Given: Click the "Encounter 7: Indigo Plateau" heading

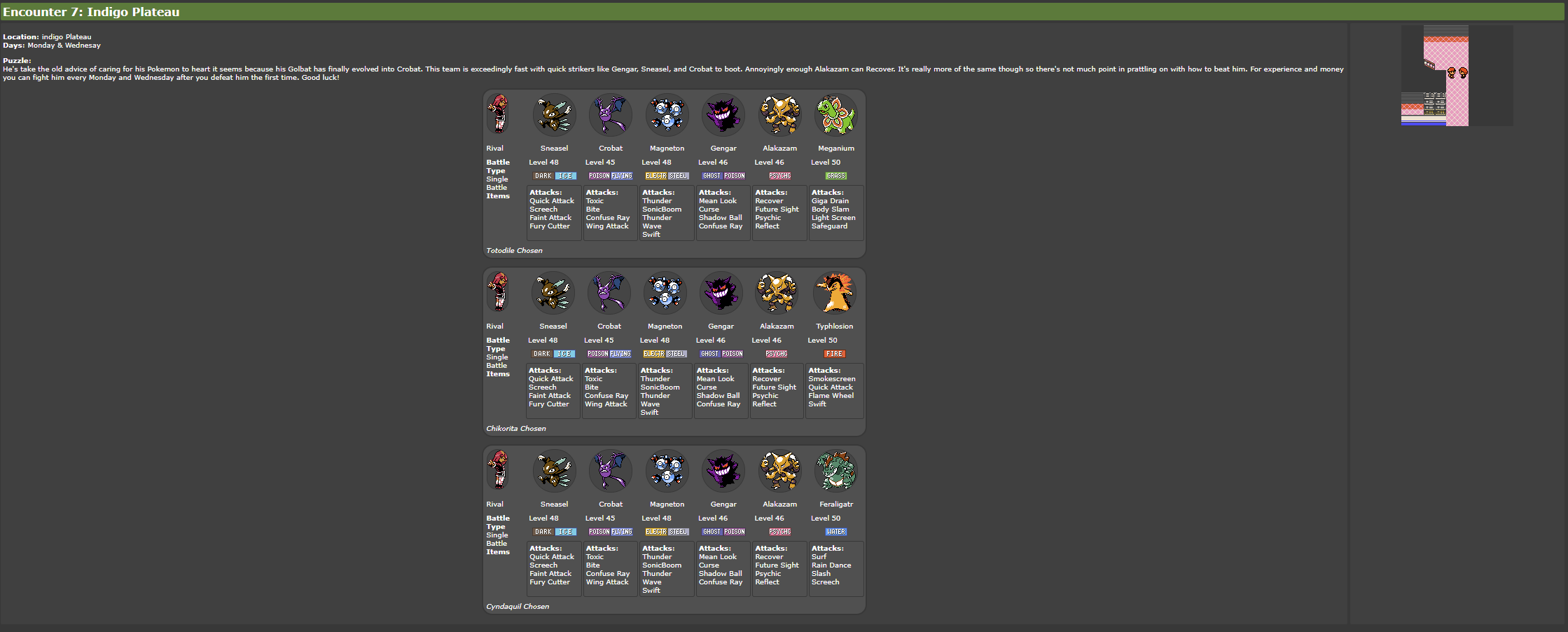Looking at the screenshot, I should coord(91,12).
